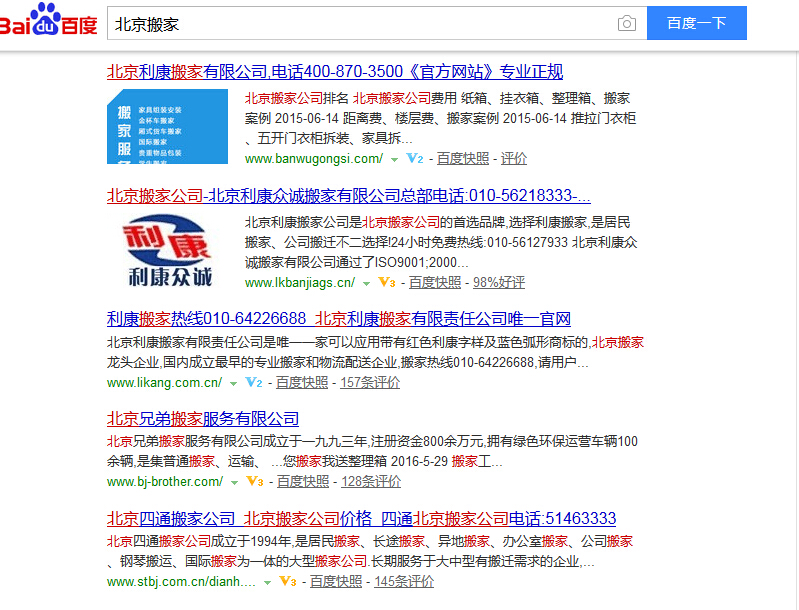Open the 北京兄弟搬家服务有限公司 result title
This screenshot has width=799, height=610.
coord(203,418)
